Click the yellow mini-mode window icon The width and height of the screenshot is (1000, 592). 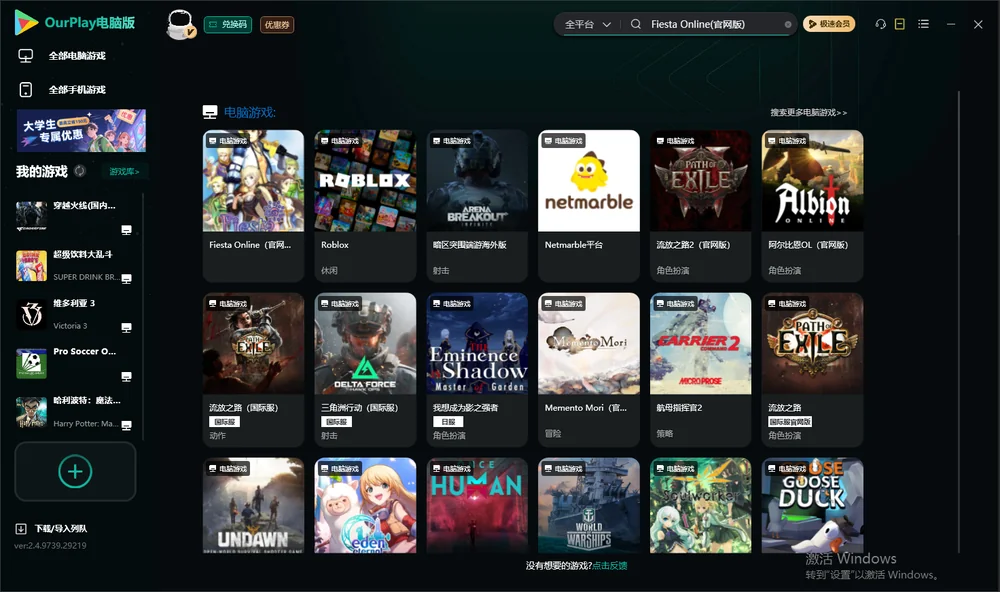click(x=900, y=24)
